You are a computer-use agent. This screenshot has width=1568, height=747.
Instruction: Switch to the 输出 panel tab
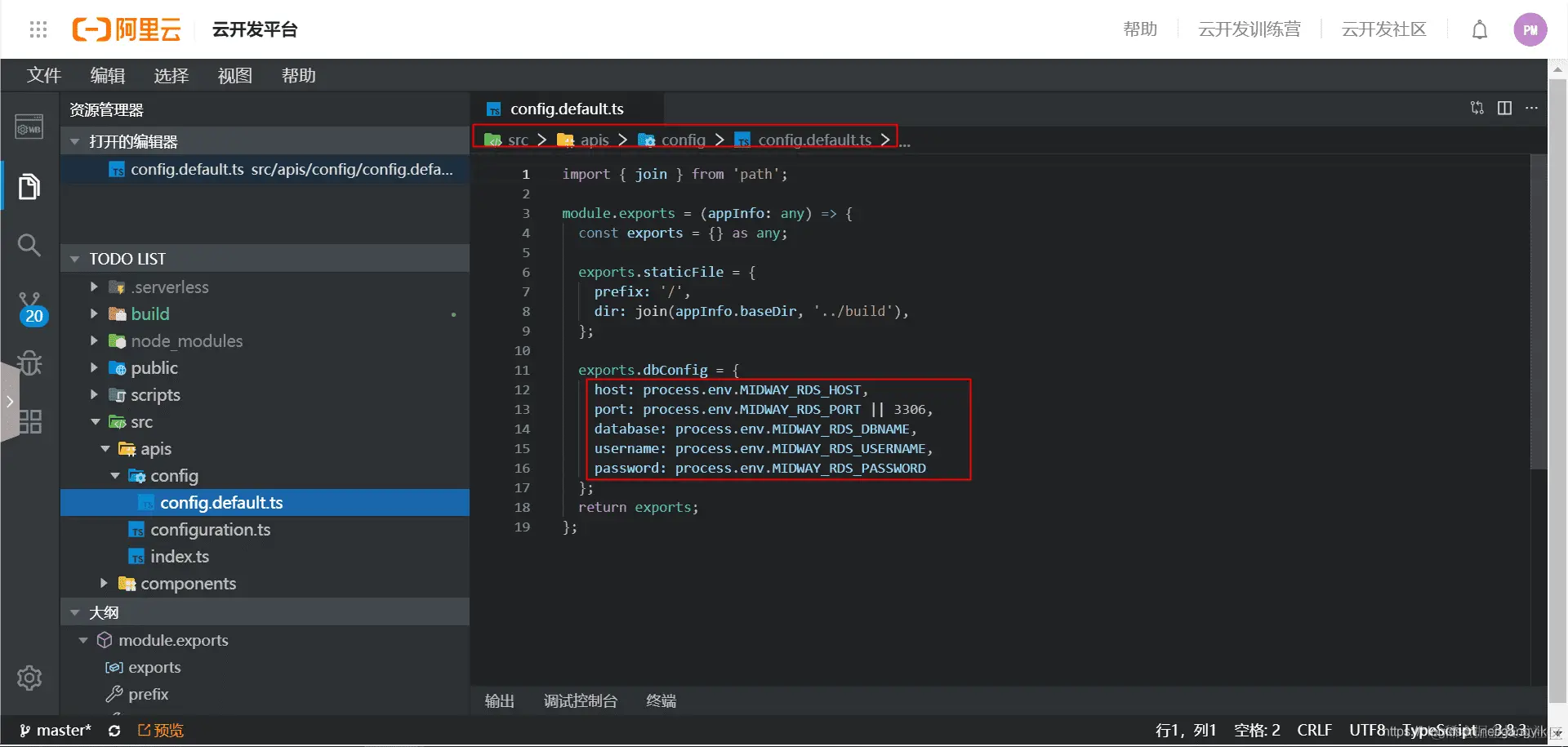point(500,701)
